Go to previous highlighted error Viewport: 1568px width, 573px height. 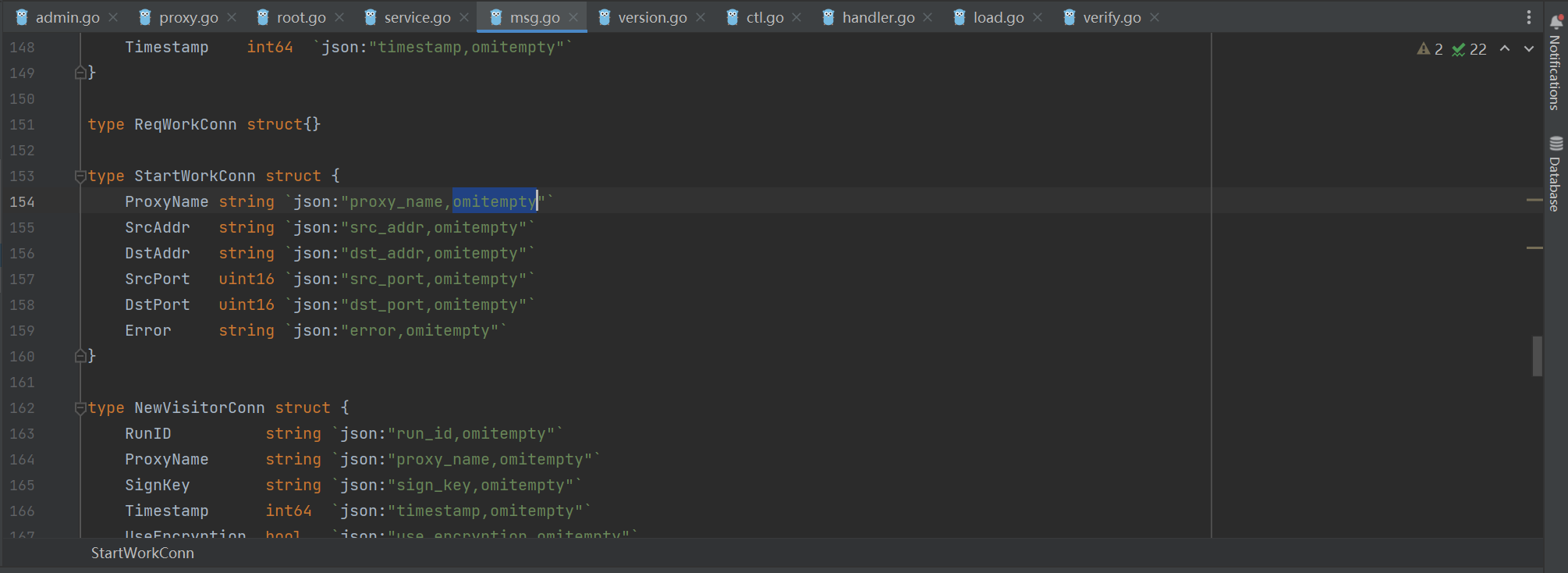[1505, 49]
